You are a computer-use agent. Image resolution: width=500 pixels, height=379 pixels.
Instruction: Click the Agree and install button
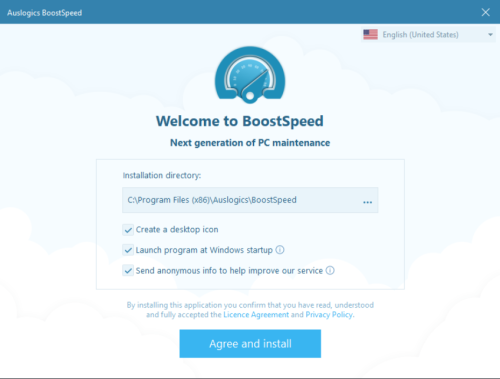click(250, 344)
